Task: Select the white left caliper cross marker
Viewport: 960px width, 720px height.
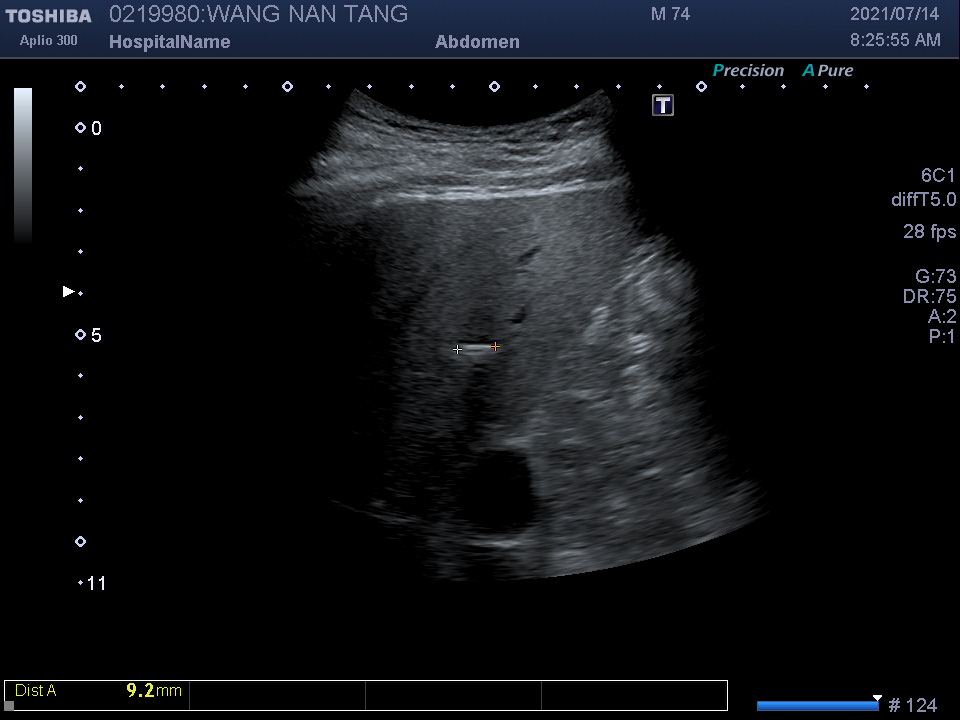Action: click(x=458, y=349)
